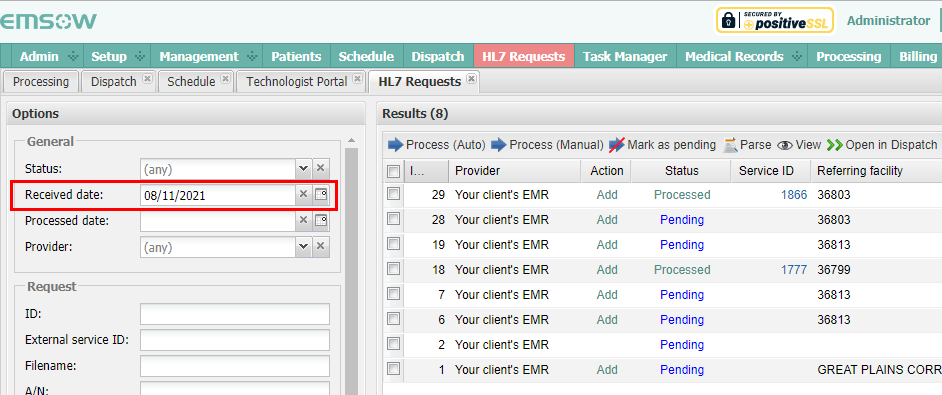The height and width of the screenshot is (395, 942).
Task: Click the Mark as pending icon
Action: tap(617, 145)
